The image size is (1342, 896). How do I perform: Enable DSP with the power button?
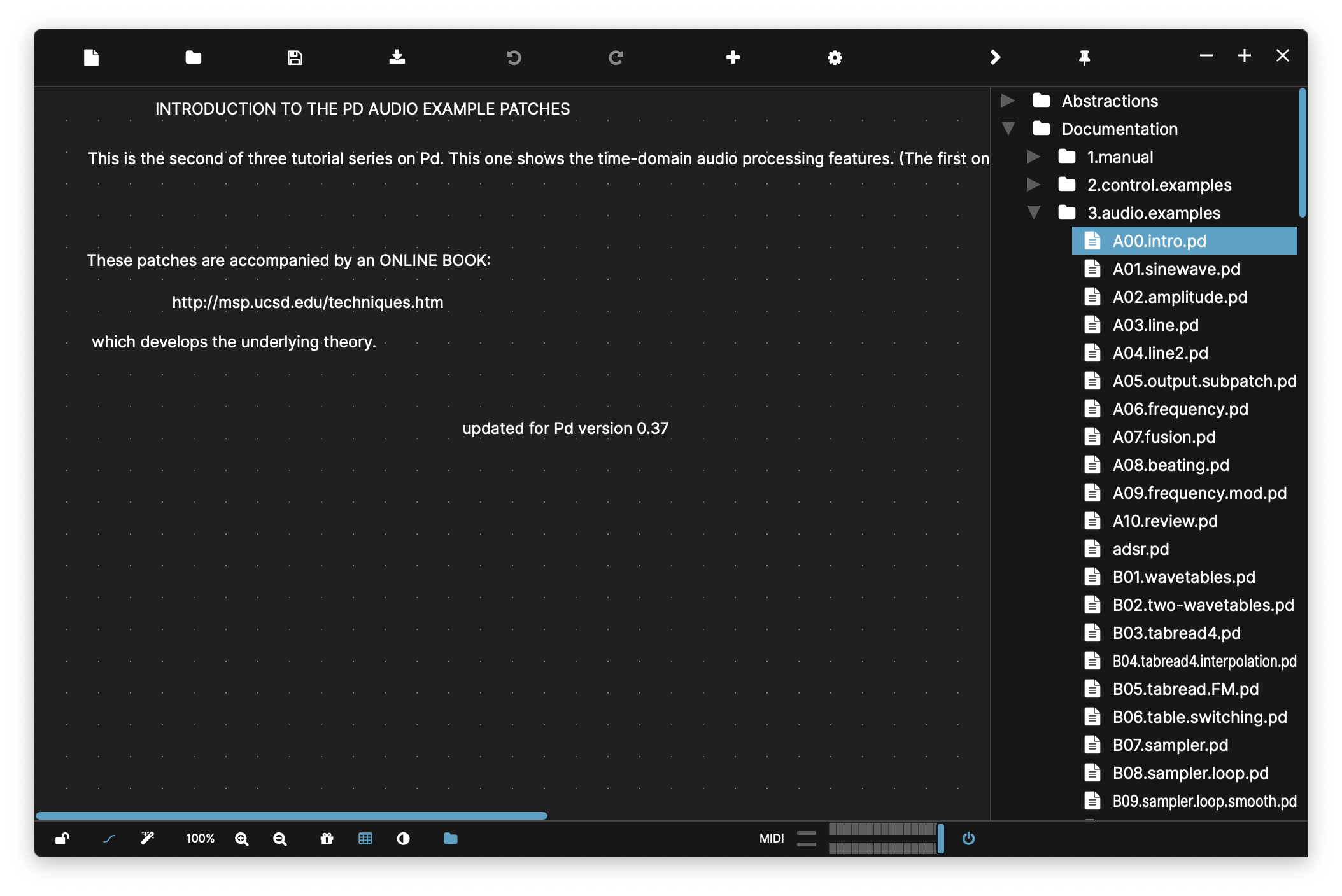tap(968, 839)
